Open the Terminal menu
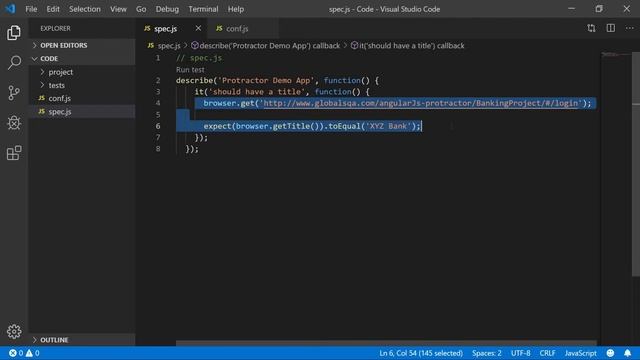Viewport: 640px width, 360px height. coord(203,9)
